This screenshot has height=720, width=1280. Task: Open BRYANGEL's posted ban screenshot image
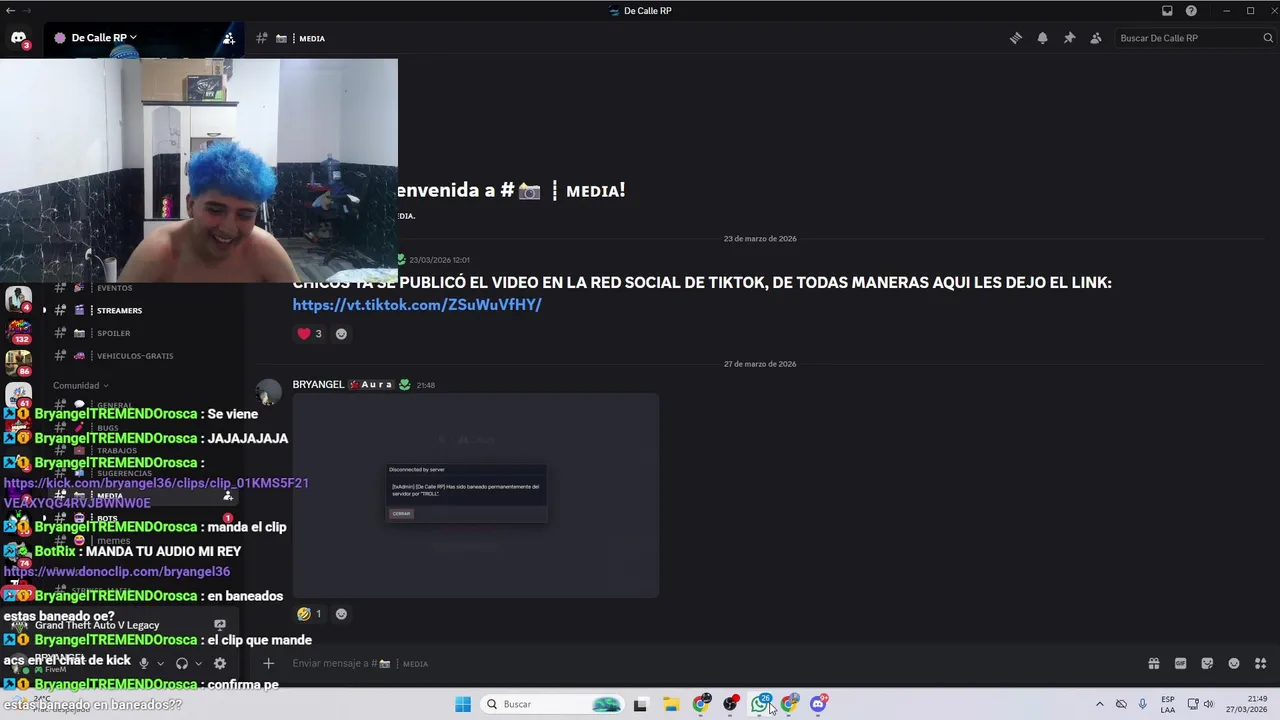476,495
